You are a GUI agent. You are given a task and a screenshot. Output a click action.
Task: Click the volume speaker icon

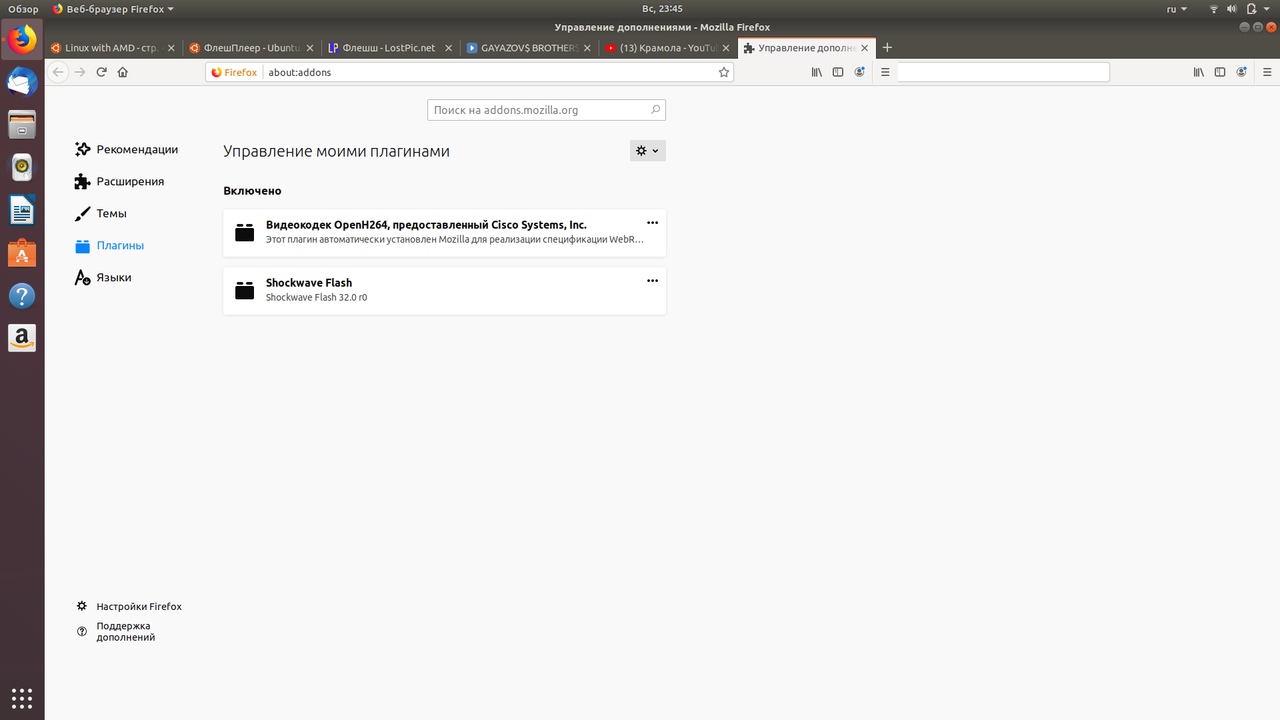click(1234, 9)
